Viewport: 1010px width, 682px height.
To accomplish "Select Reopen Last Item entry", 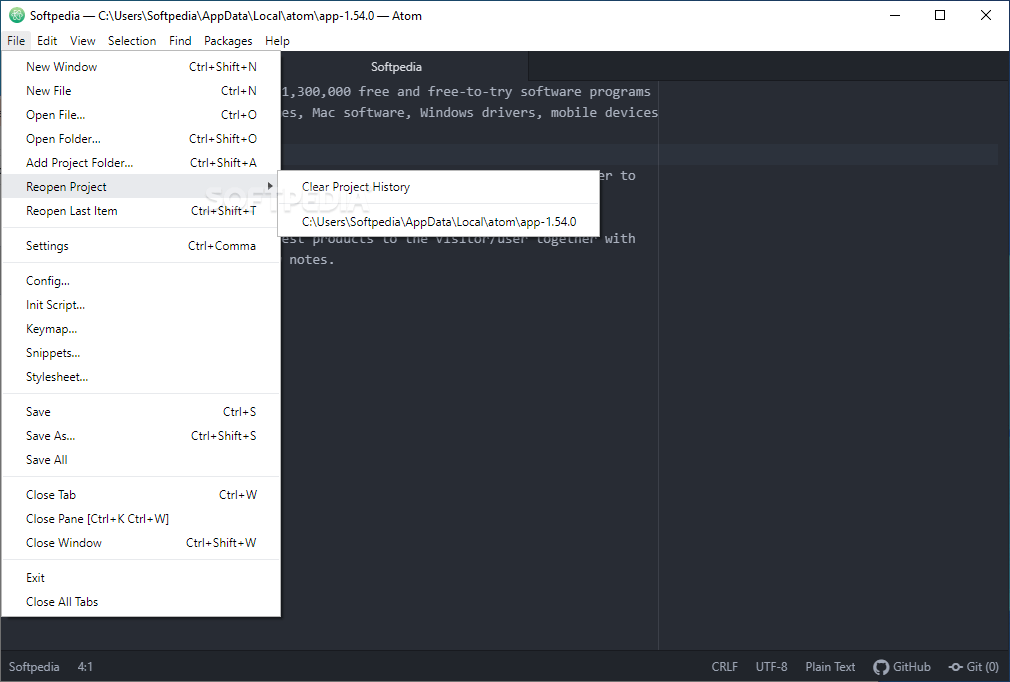I will click(x=141, y=211).
